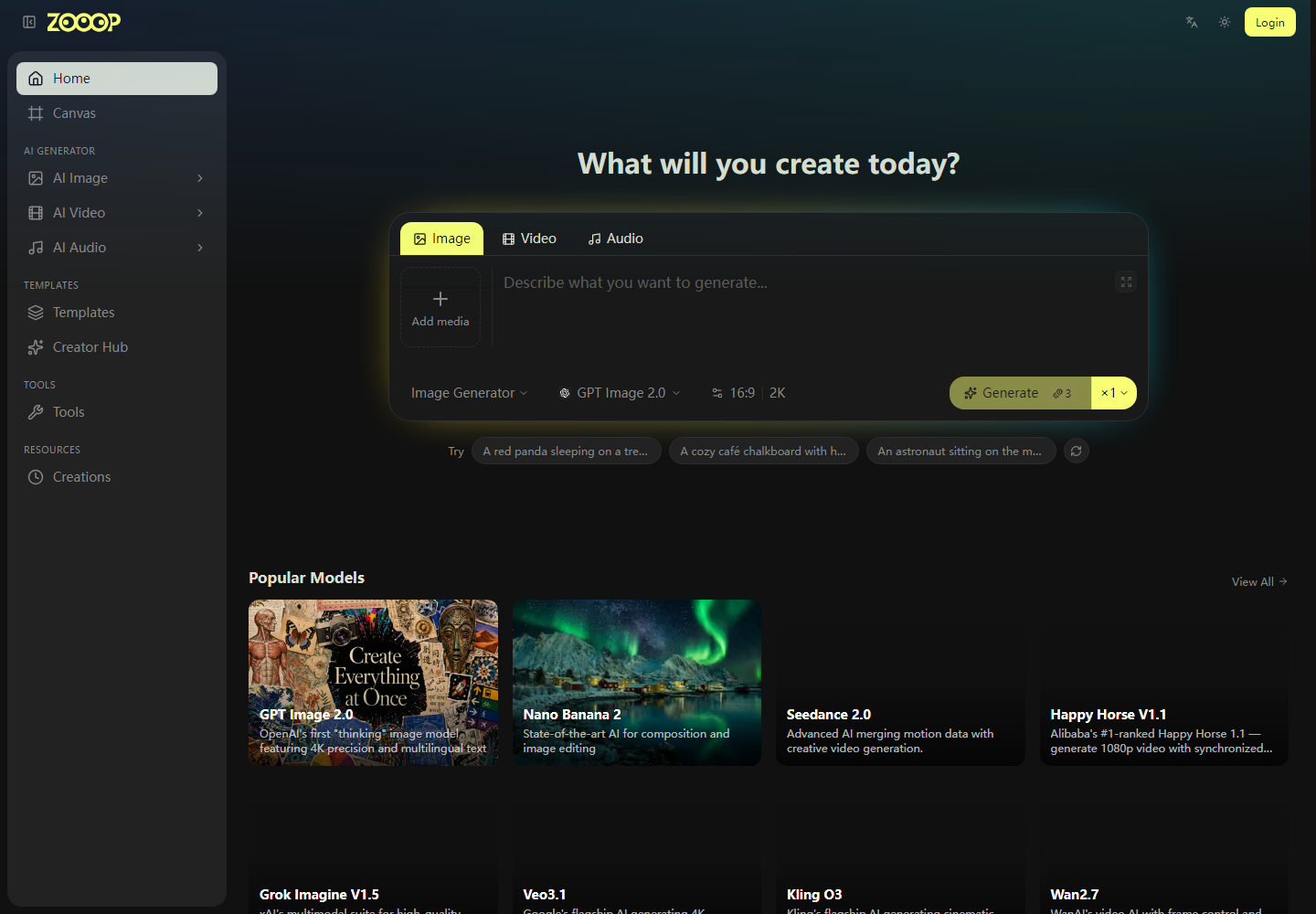Click View All popular models link
Viewport: 1316px width, 914px height.
pyautogui.click(x=1259, y=582)
